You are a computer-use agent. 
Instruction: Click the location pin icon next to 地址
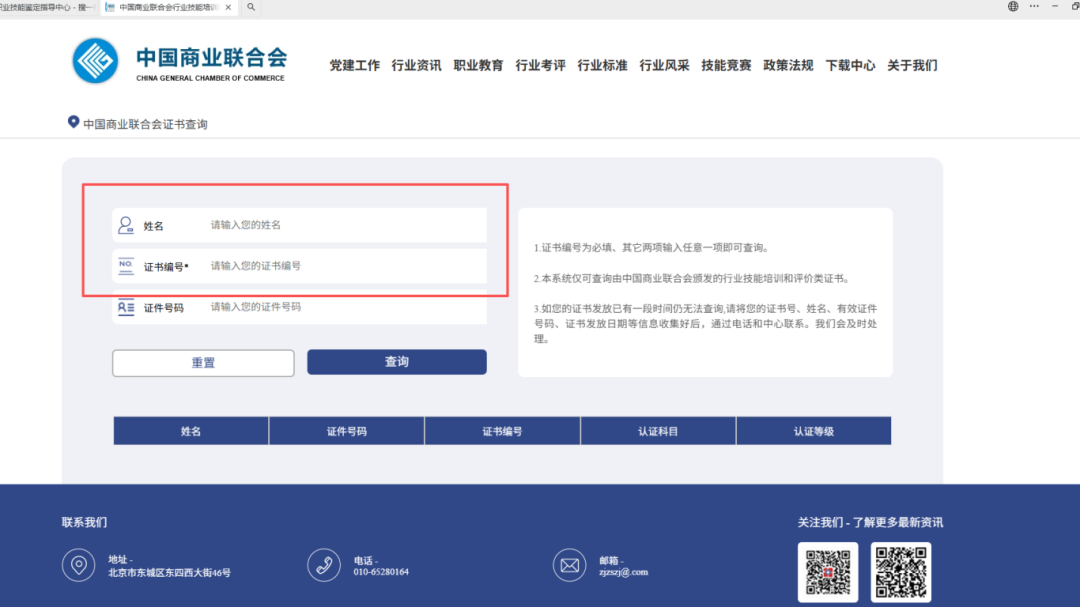(78, 565)
